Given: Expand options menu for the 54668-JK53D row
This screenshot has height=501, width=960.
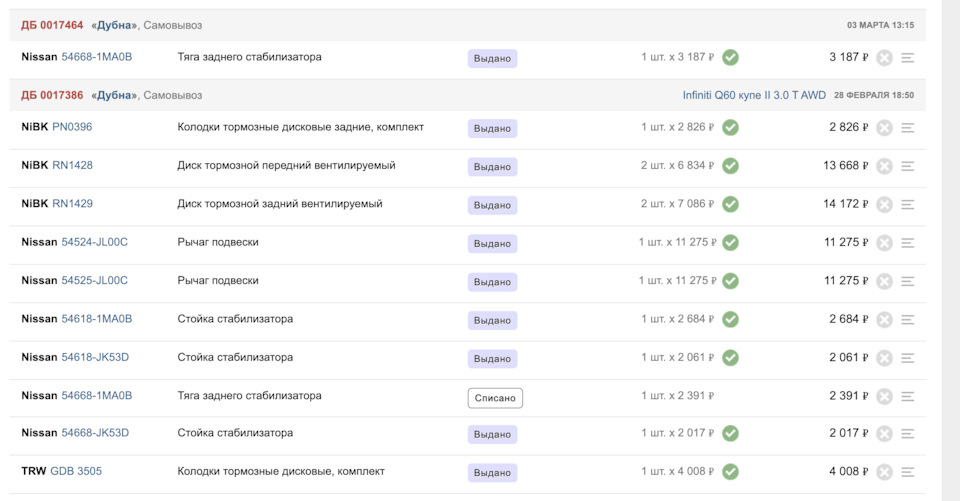Looking at the screenshot, I should (x=908, y=434).
